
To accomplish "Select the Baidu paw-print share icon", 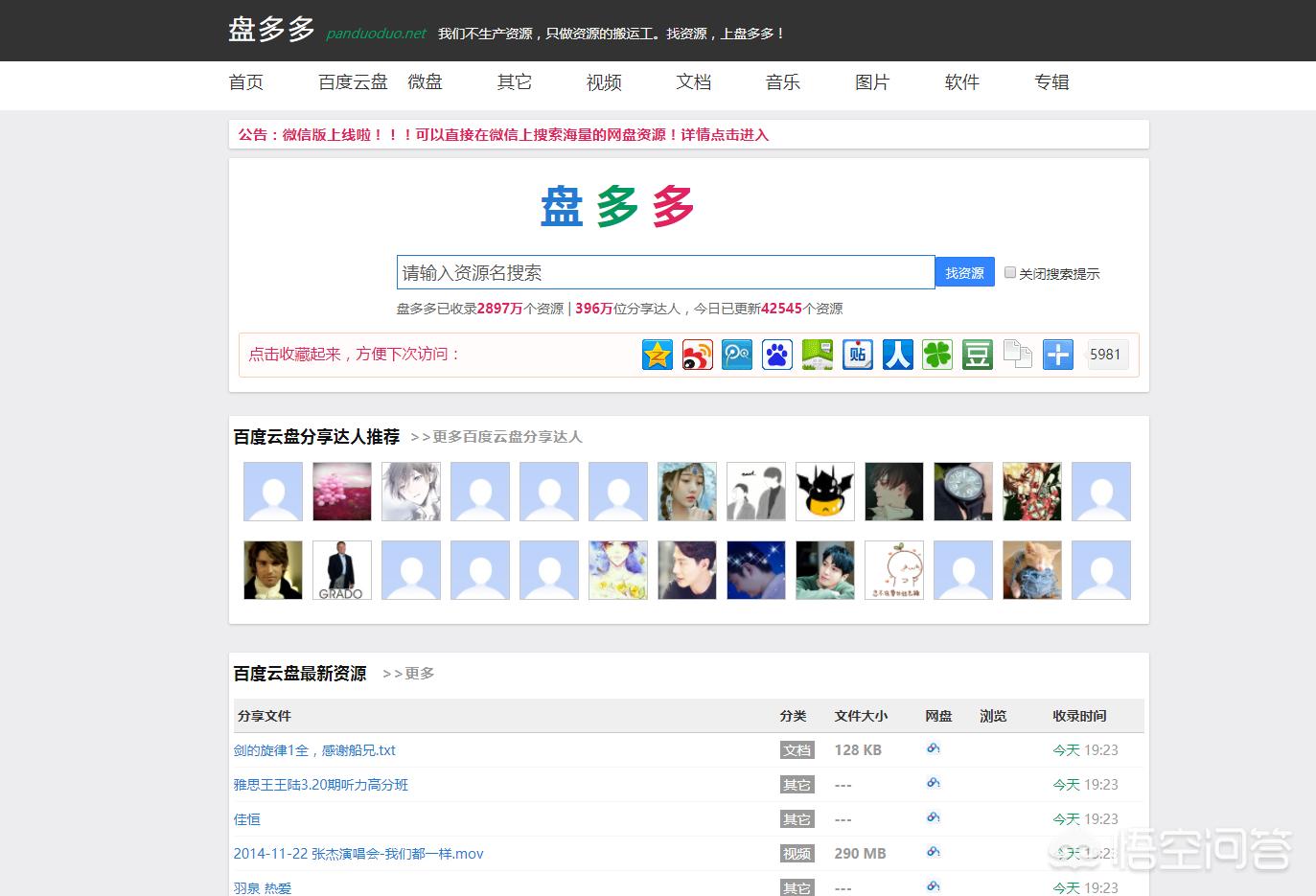I will [776, 355].
